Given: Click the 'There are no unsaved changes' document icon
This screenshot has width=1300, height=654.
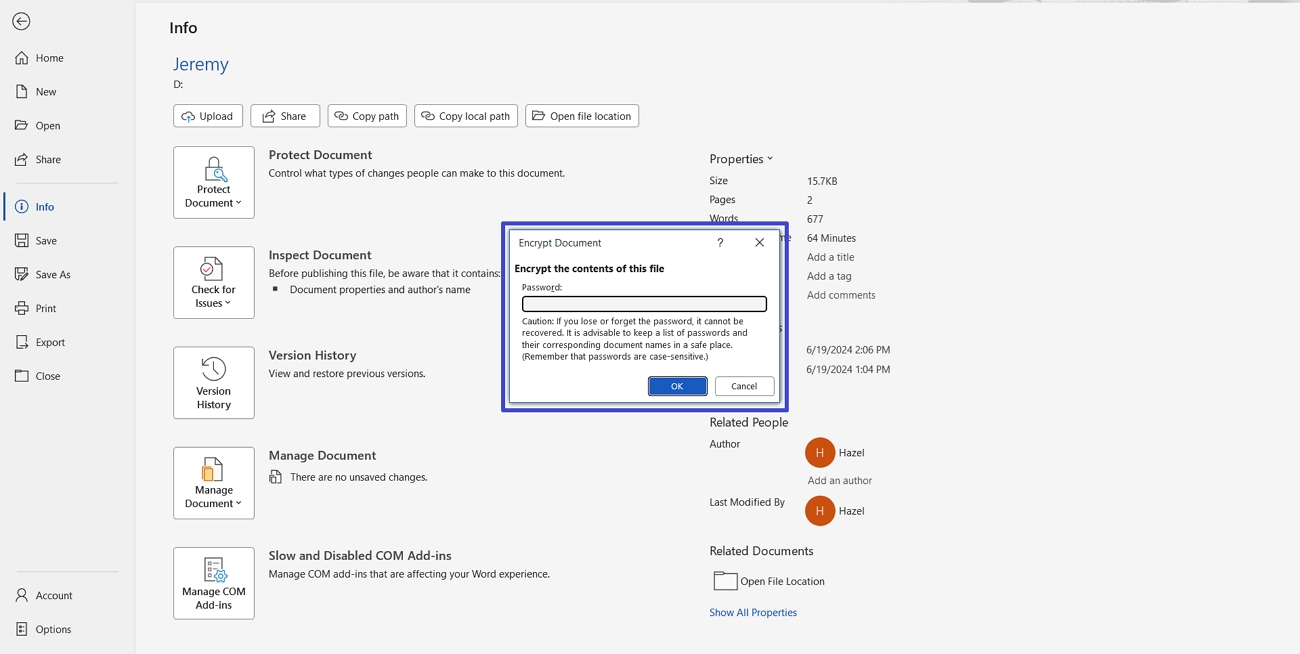Looking at the screenshot, I should [275, 478].
